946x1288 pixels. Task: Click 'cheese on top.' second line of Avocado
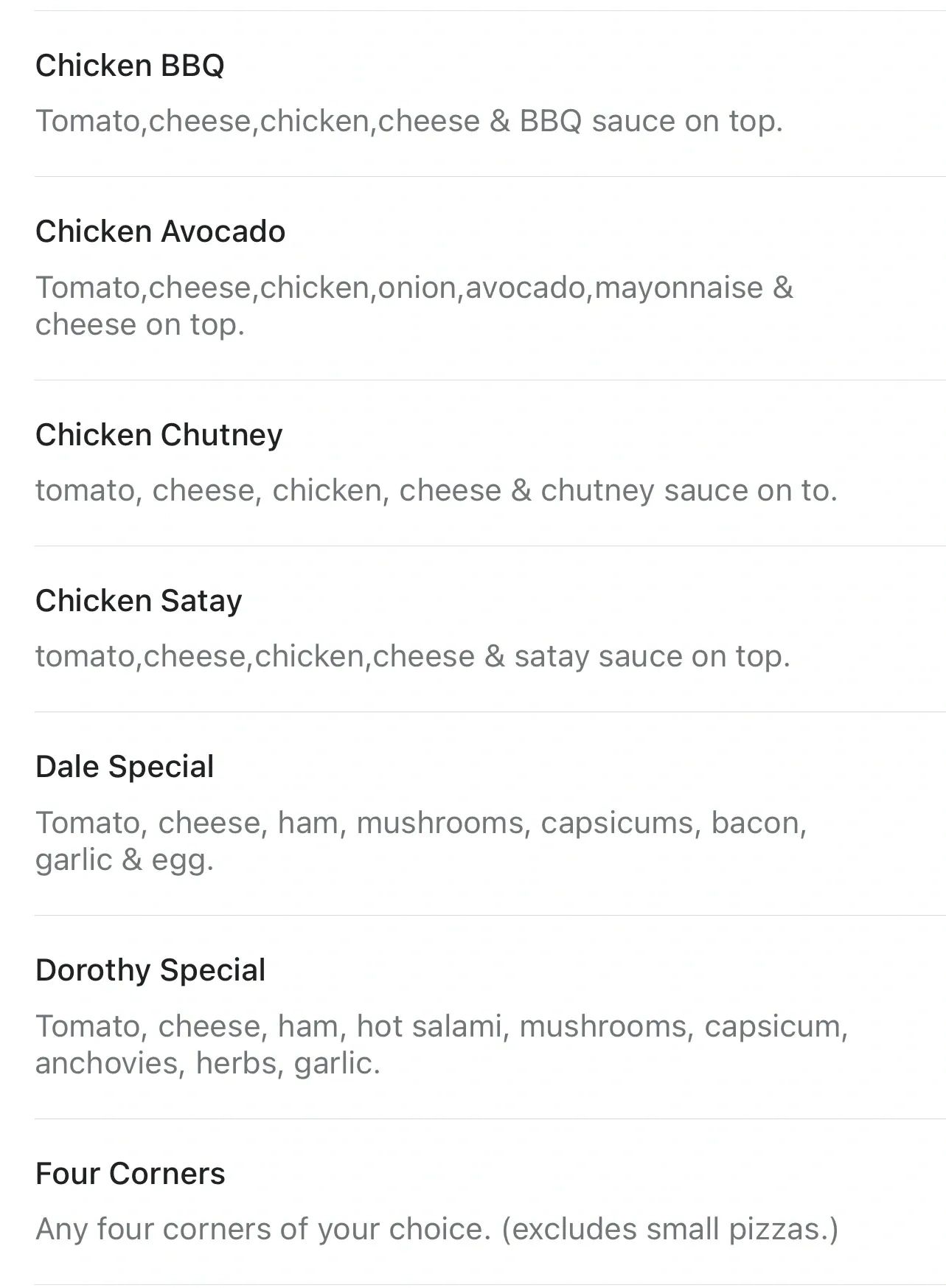pyautogui.click(x=140, y=324)
